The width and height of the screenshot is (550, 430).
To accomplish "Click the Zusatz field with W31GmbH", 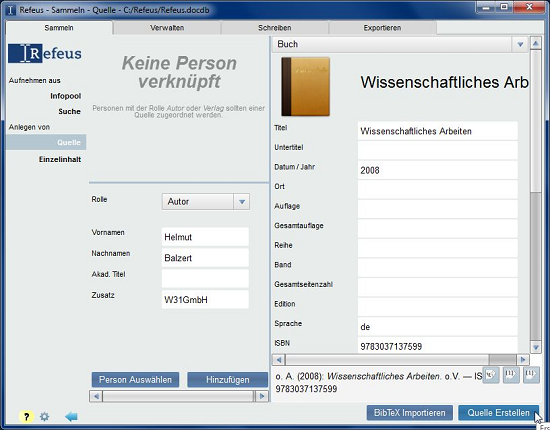I will pyautogui.click(x=205, y=300).
